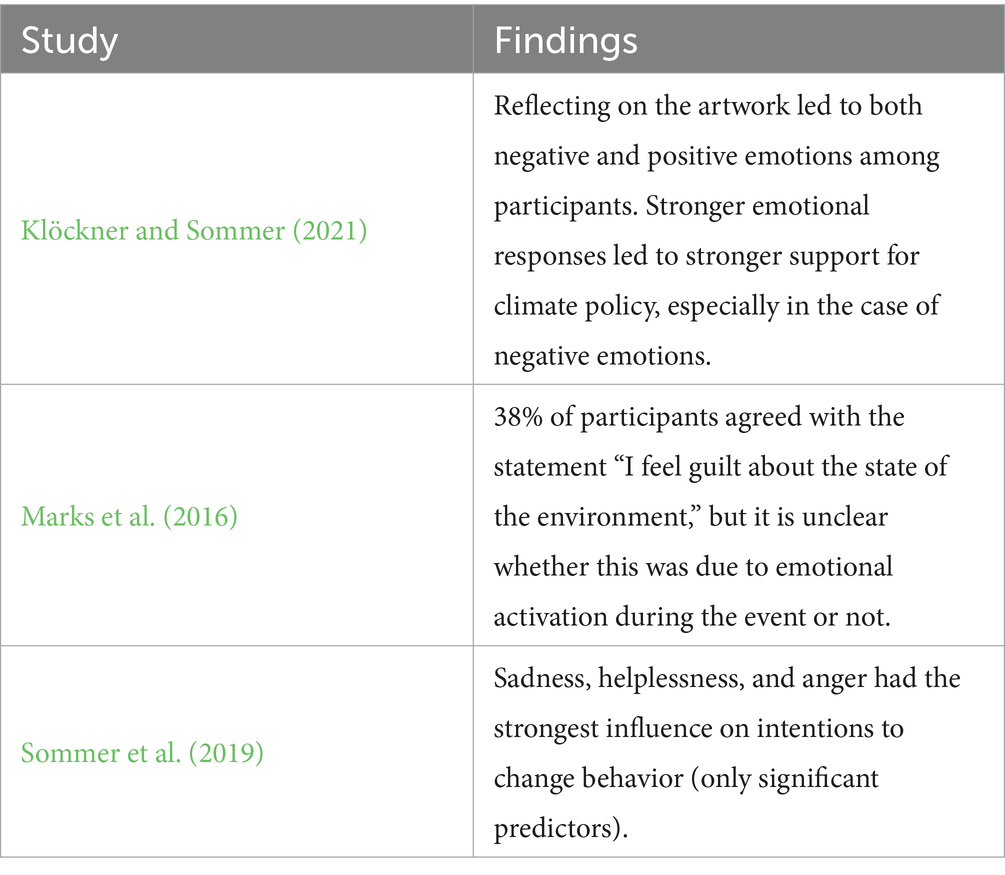Follow the Sommer et al. (2019) link

point(142,752)
